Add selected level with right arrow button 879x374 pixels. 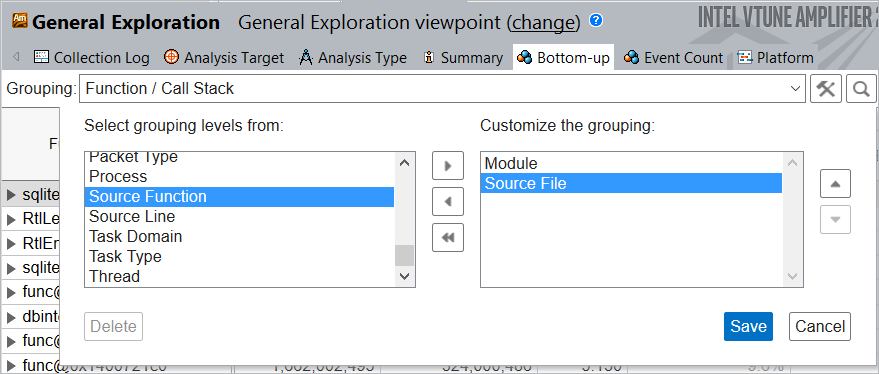pos(448,166)
